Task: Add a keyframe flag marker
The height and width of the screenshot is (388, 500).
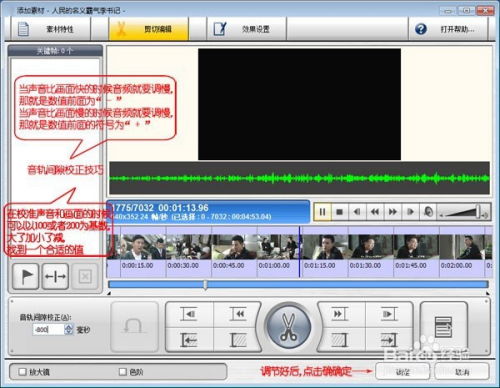Action: (26, 276)
